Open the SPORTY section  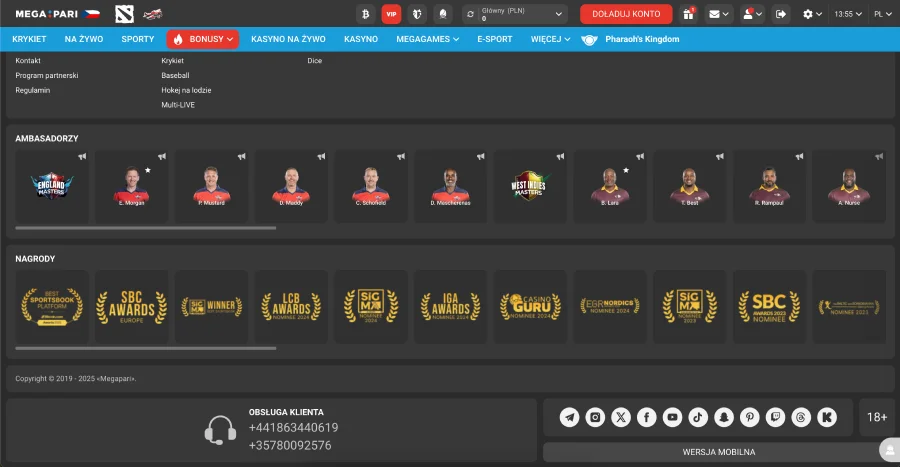(x=138, y=39)
